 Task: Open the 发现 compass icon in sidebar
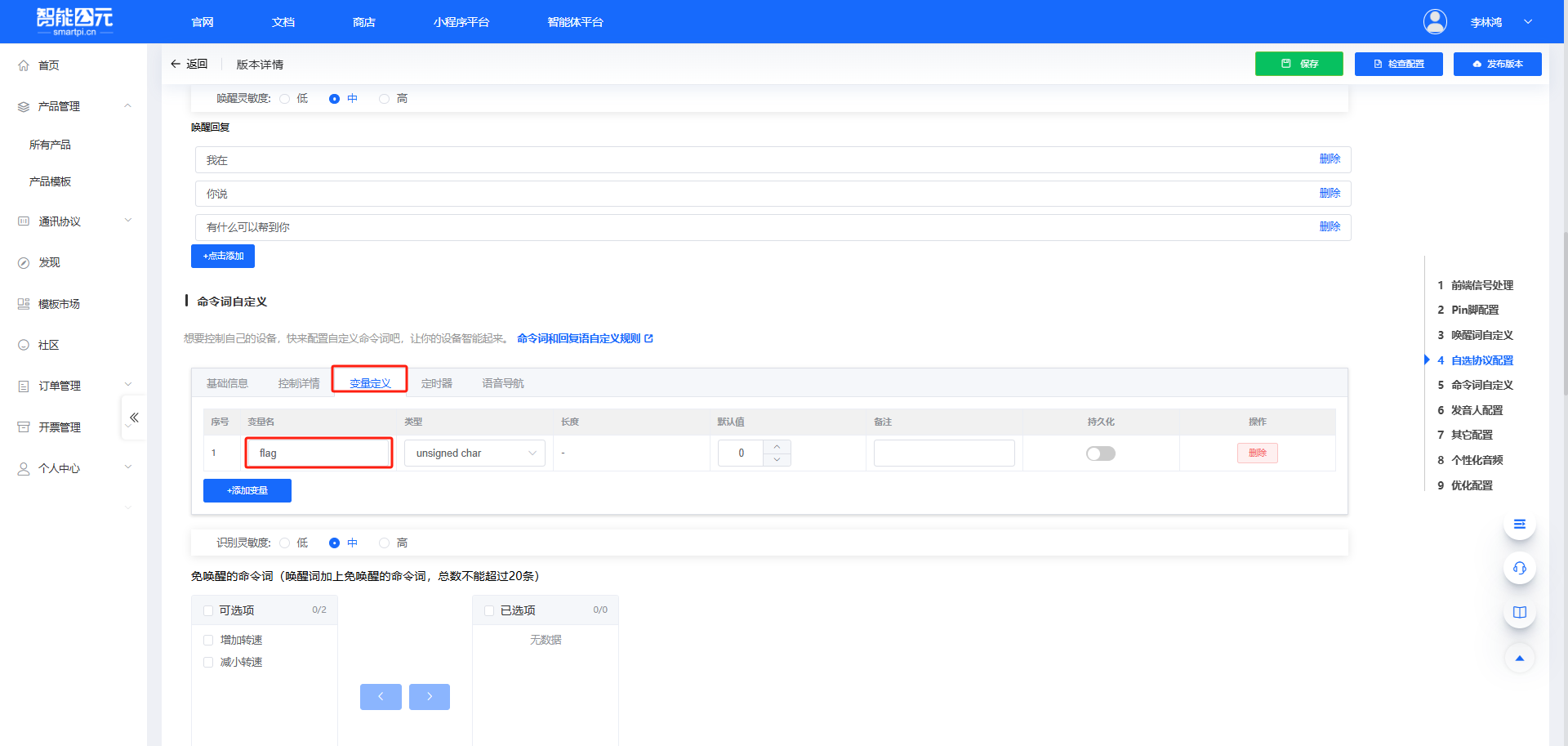(24, 263)
